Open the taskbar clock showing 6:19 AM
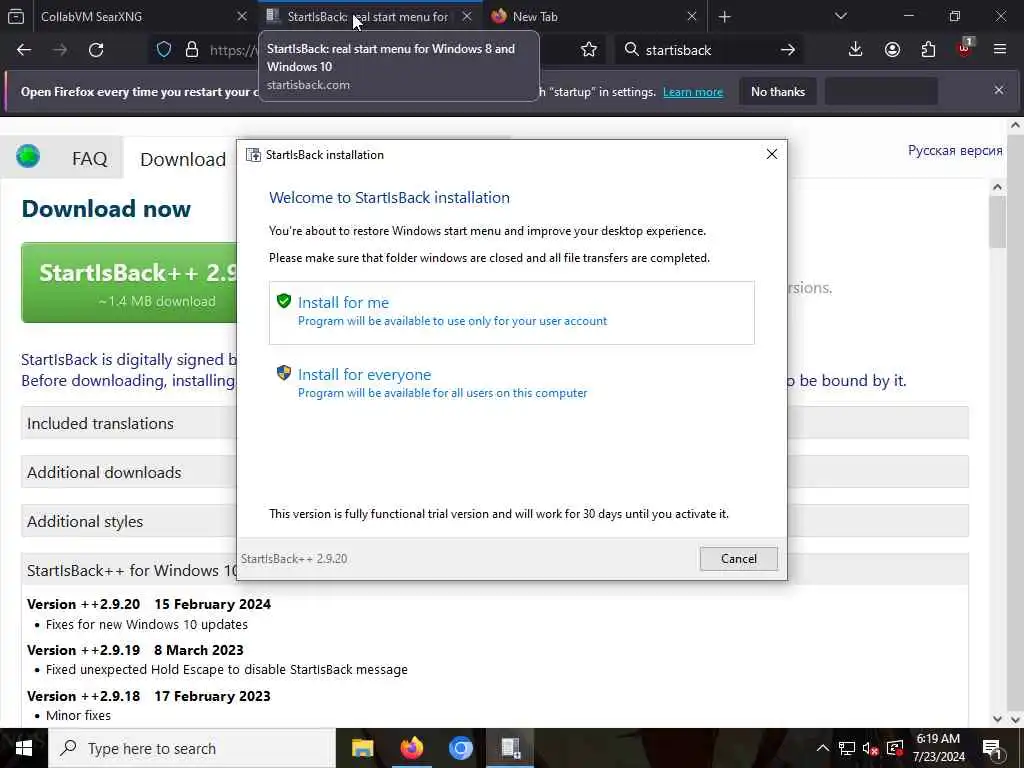This screenshot has width=1024, height=768. (x=938, y=748)
